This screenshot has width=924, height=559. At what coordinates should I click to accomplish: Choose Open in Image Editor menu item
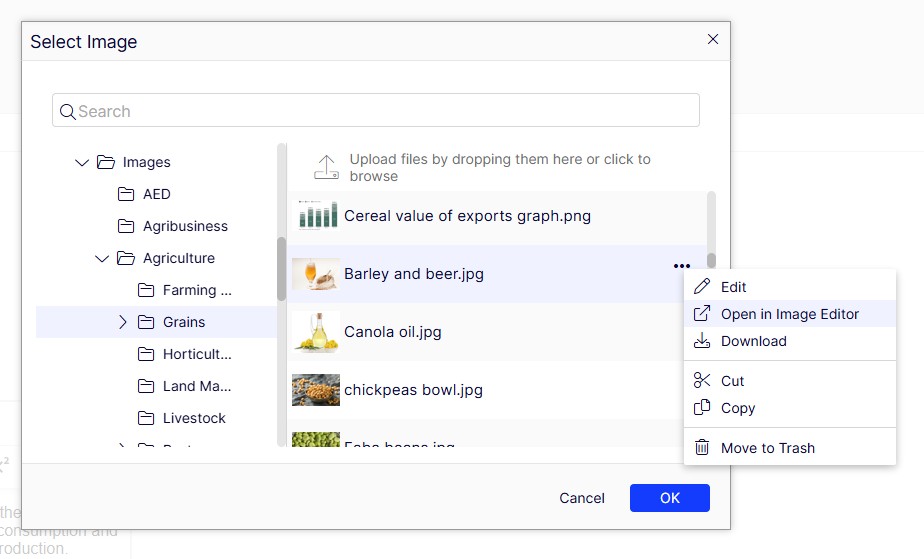pyautogui.click(x=789, y=314)
